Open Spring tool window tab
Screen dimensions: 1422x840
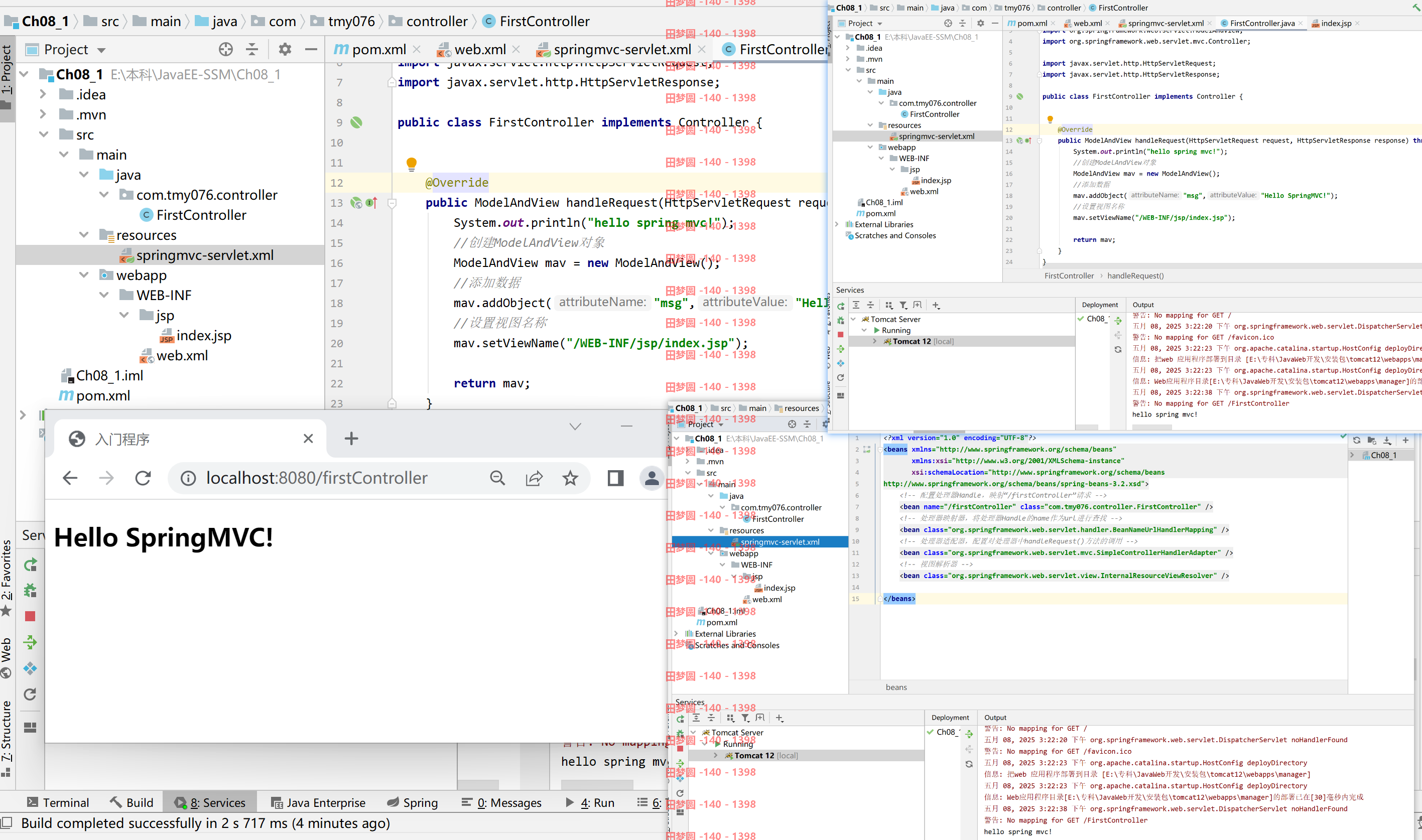pos(413,803)
